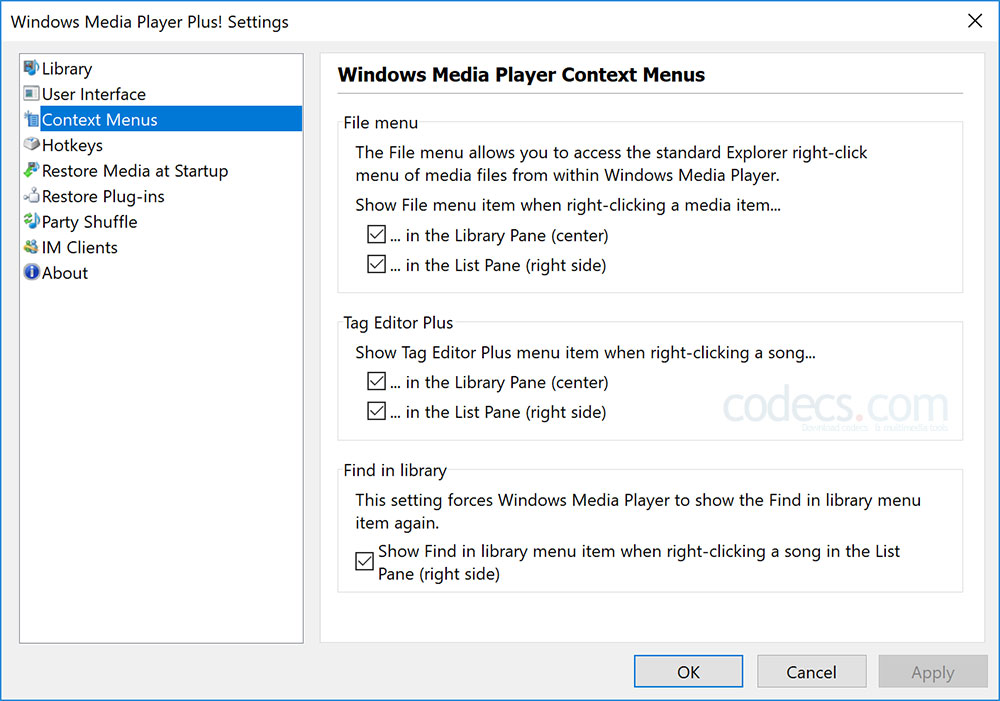Click the IM Clients icon
This screenshot has width=1000, height=701.
[31, 248]
